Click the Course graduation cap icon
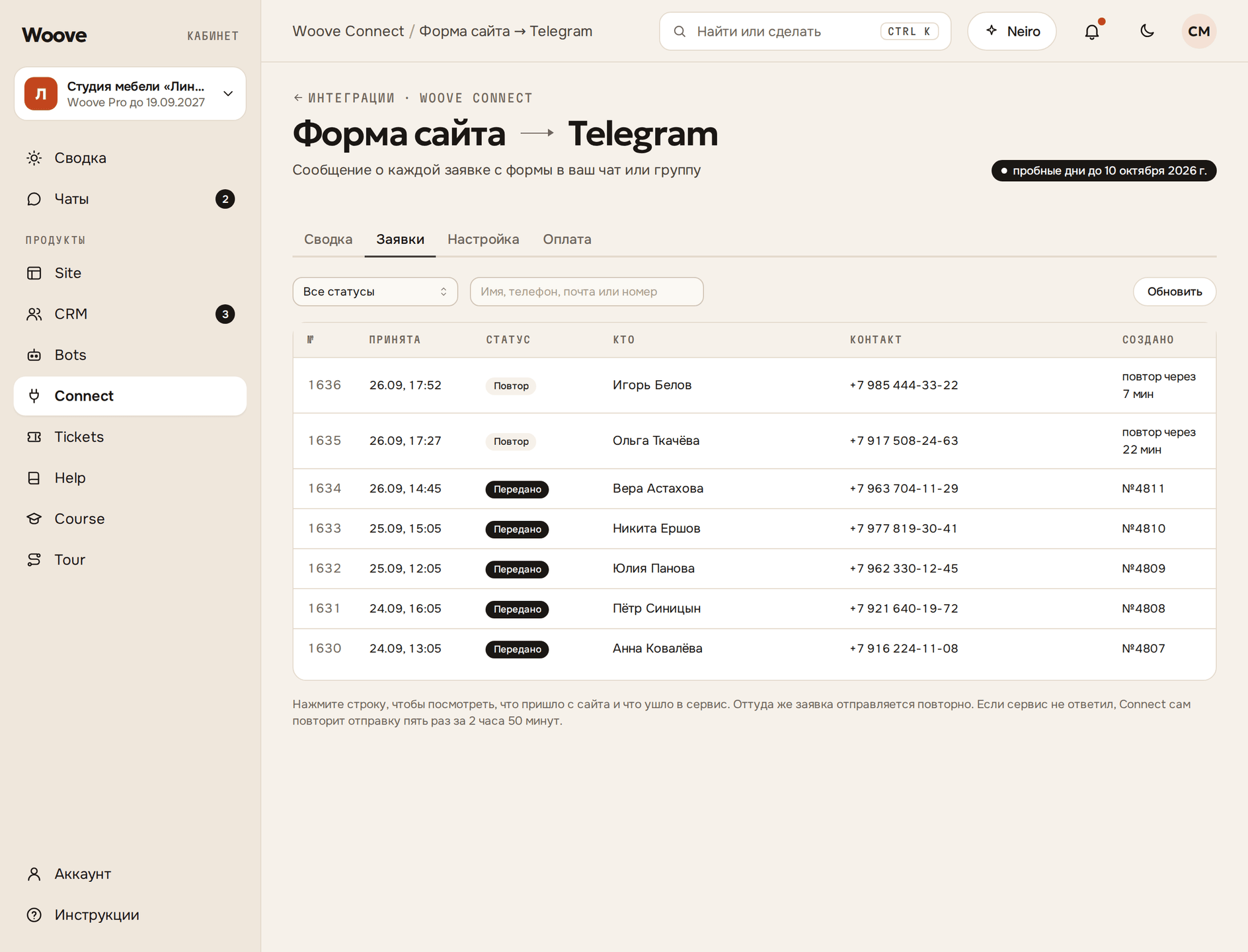The image size is (1248, 952). (34, 519)
